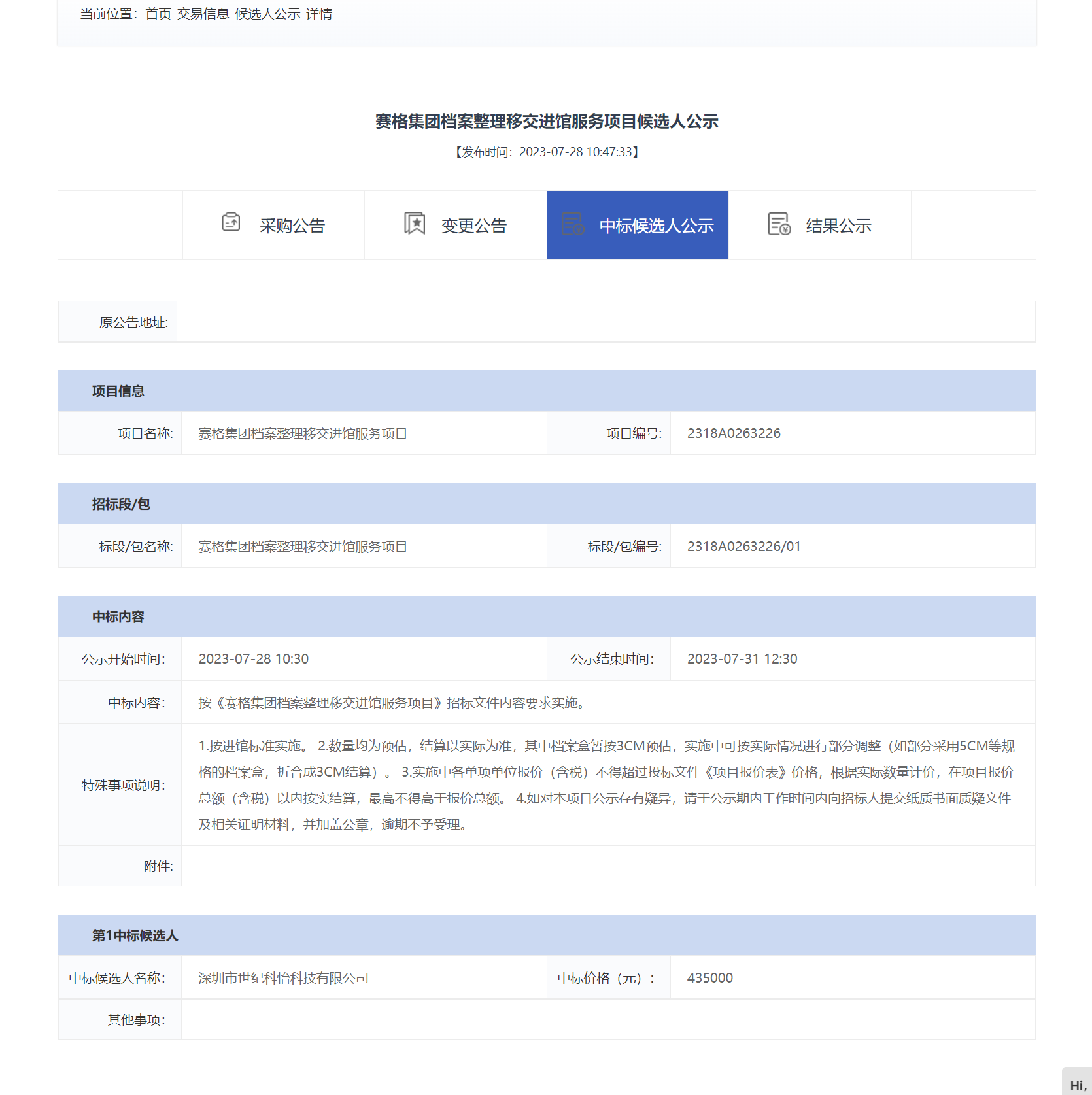Click the 中标候选人公示 document icon

click(573, 224)
